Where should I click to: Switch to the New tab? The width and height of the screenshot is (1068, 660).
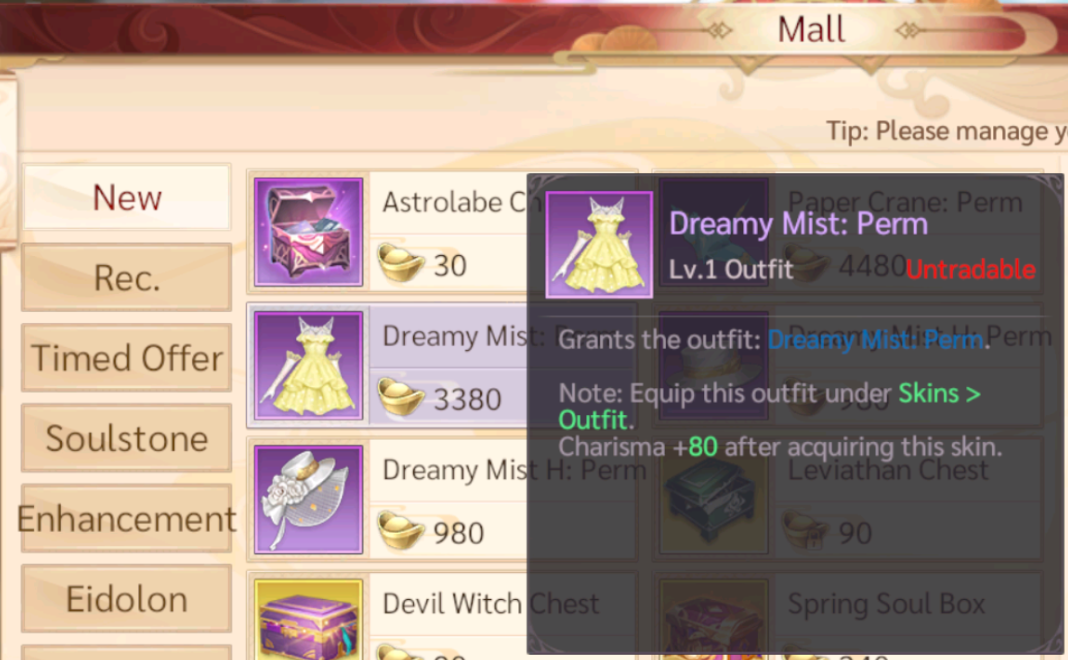coord(127,198)
